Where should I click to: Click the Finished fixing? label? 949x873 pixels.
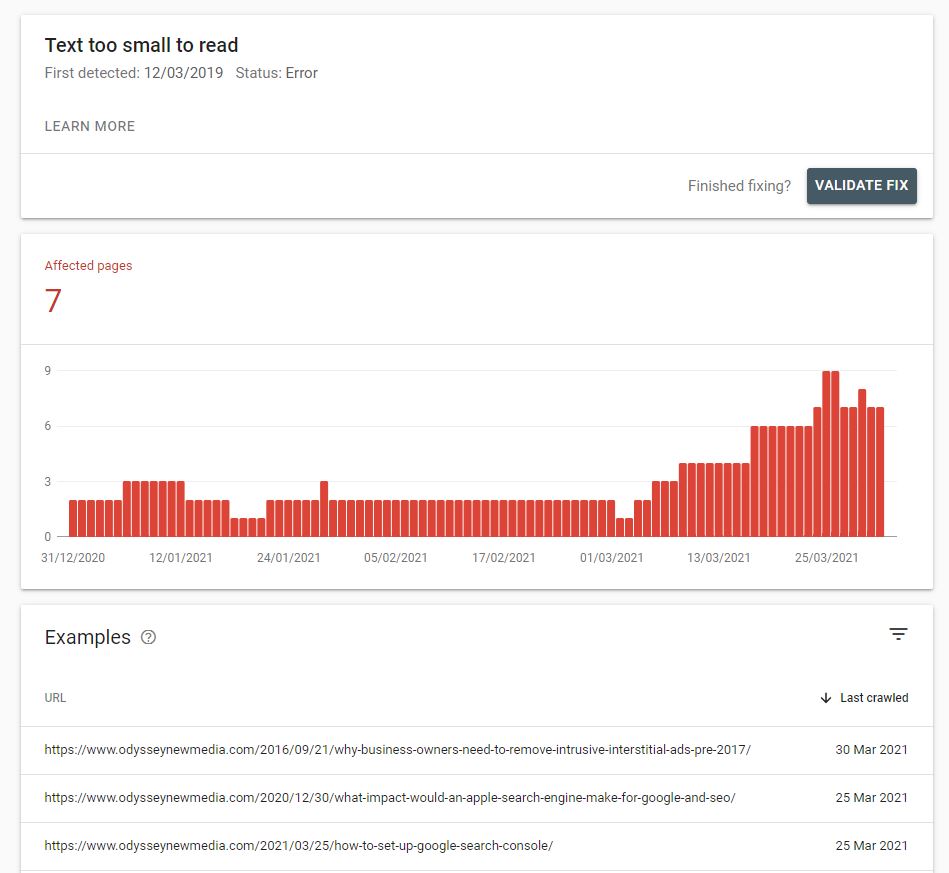click(739, 186)
